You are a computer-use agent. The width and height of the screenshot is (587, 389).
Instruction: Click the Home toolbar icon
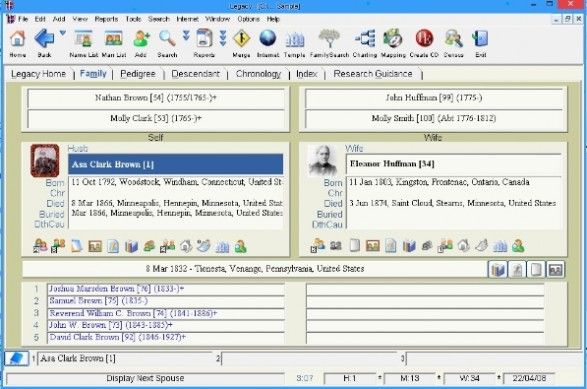[17, 39]
